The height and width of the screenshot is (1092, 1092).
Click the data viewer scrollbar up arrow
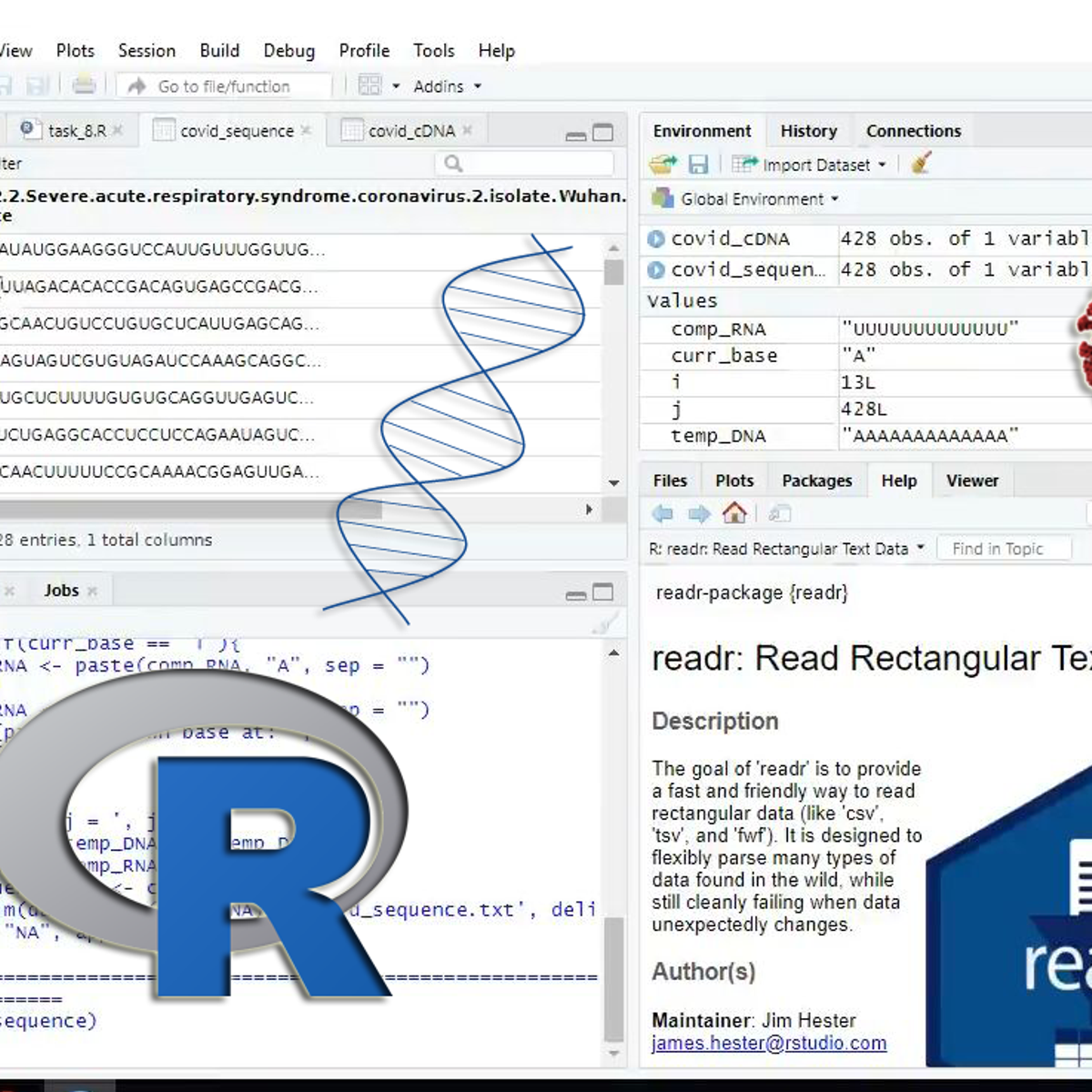614,248
